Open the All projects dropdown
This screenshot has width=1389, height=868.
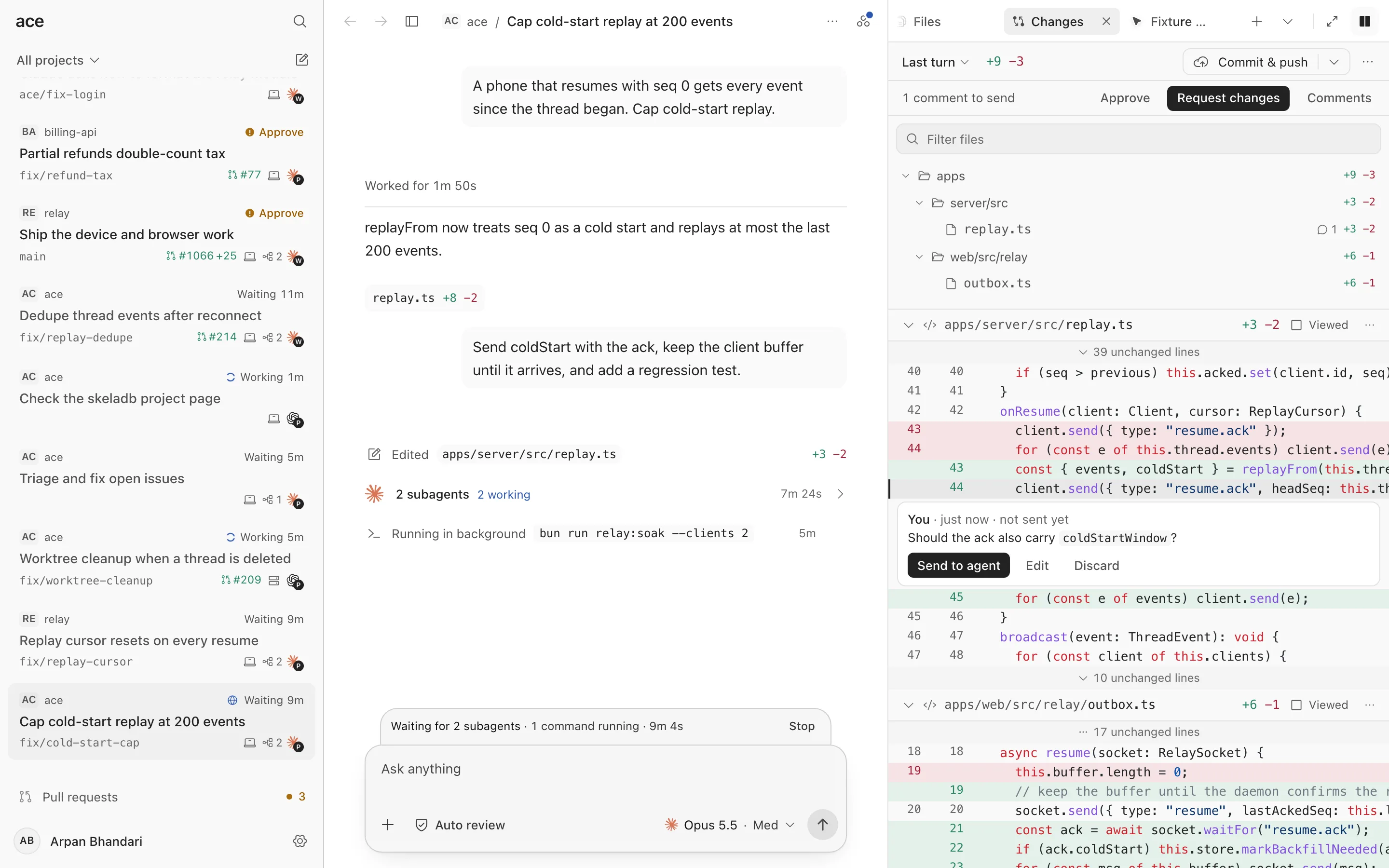[x=58, y=60]
